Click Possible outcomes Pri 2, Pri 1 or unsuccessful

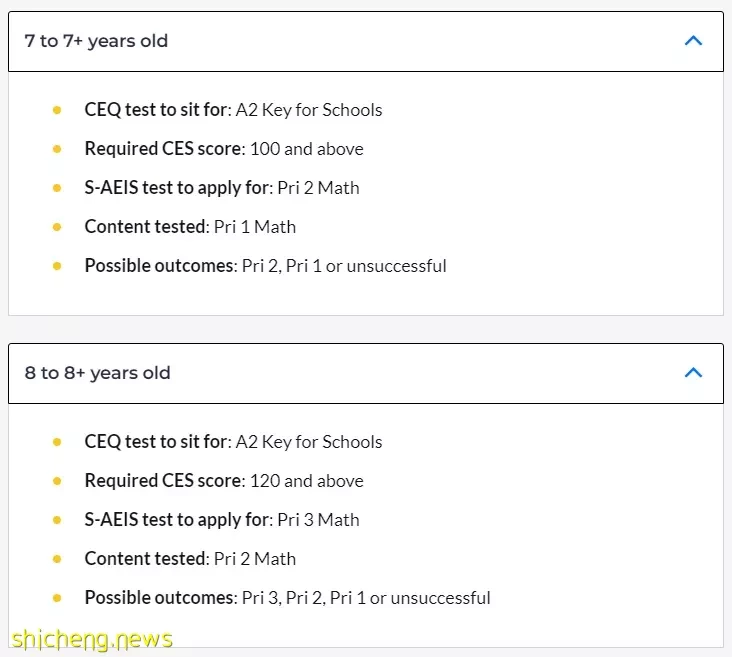pos(266,266)
